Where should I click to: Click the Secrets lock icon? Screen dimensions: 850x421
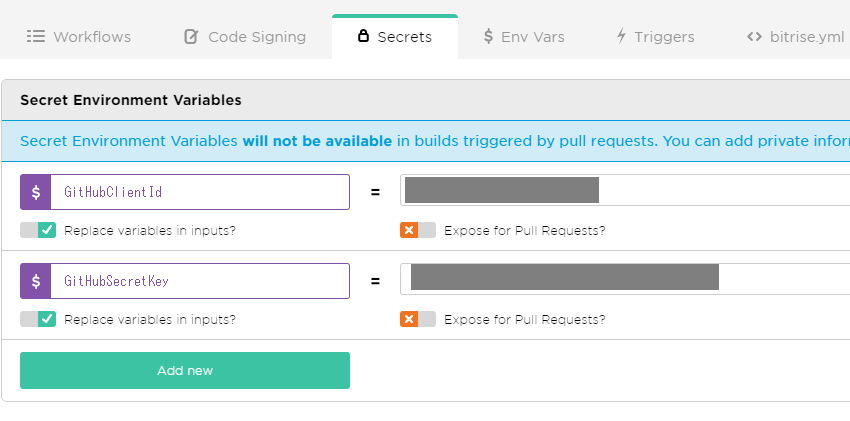[363, 37]
